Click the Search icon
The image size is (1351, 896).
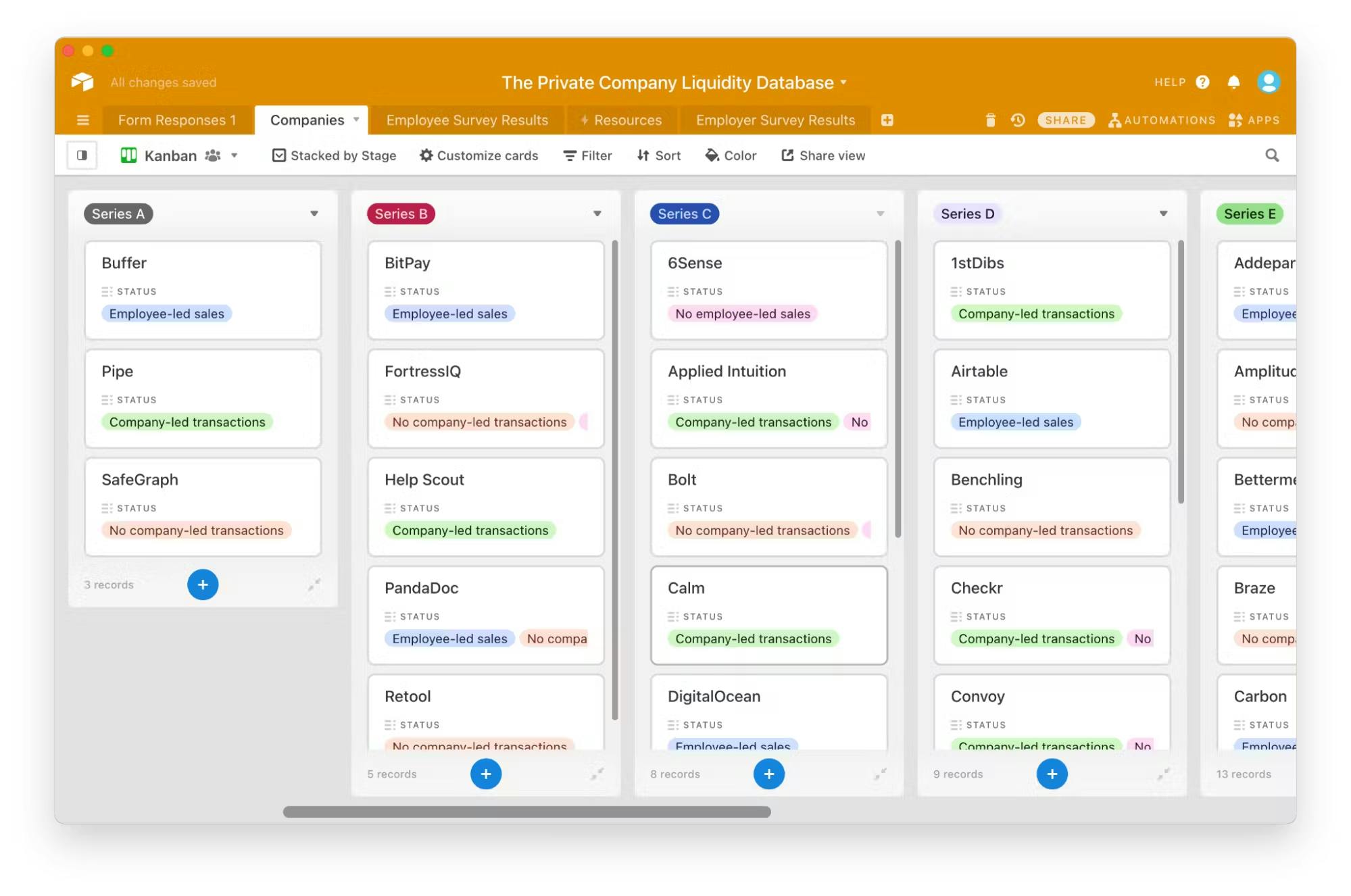coord(1272,155)
